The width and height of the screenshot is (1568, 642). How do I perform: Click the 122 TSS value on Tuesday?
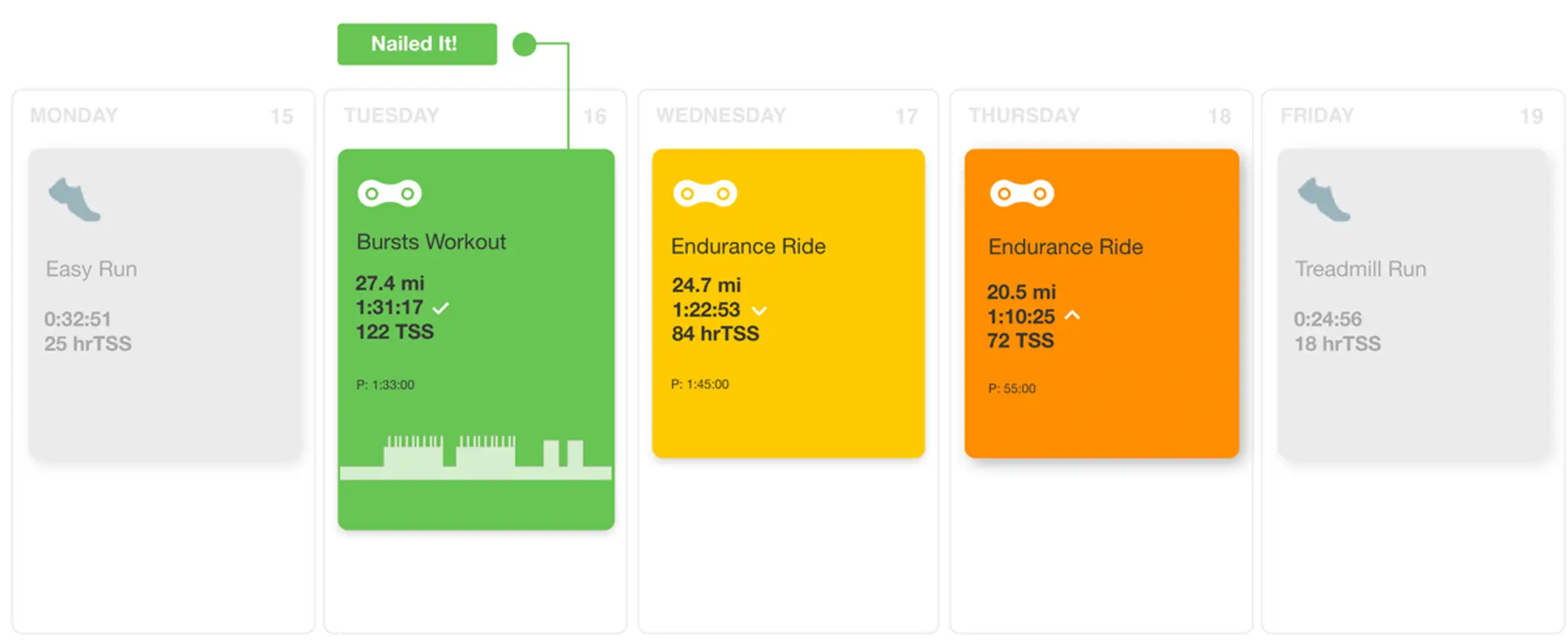pos(394,332)
